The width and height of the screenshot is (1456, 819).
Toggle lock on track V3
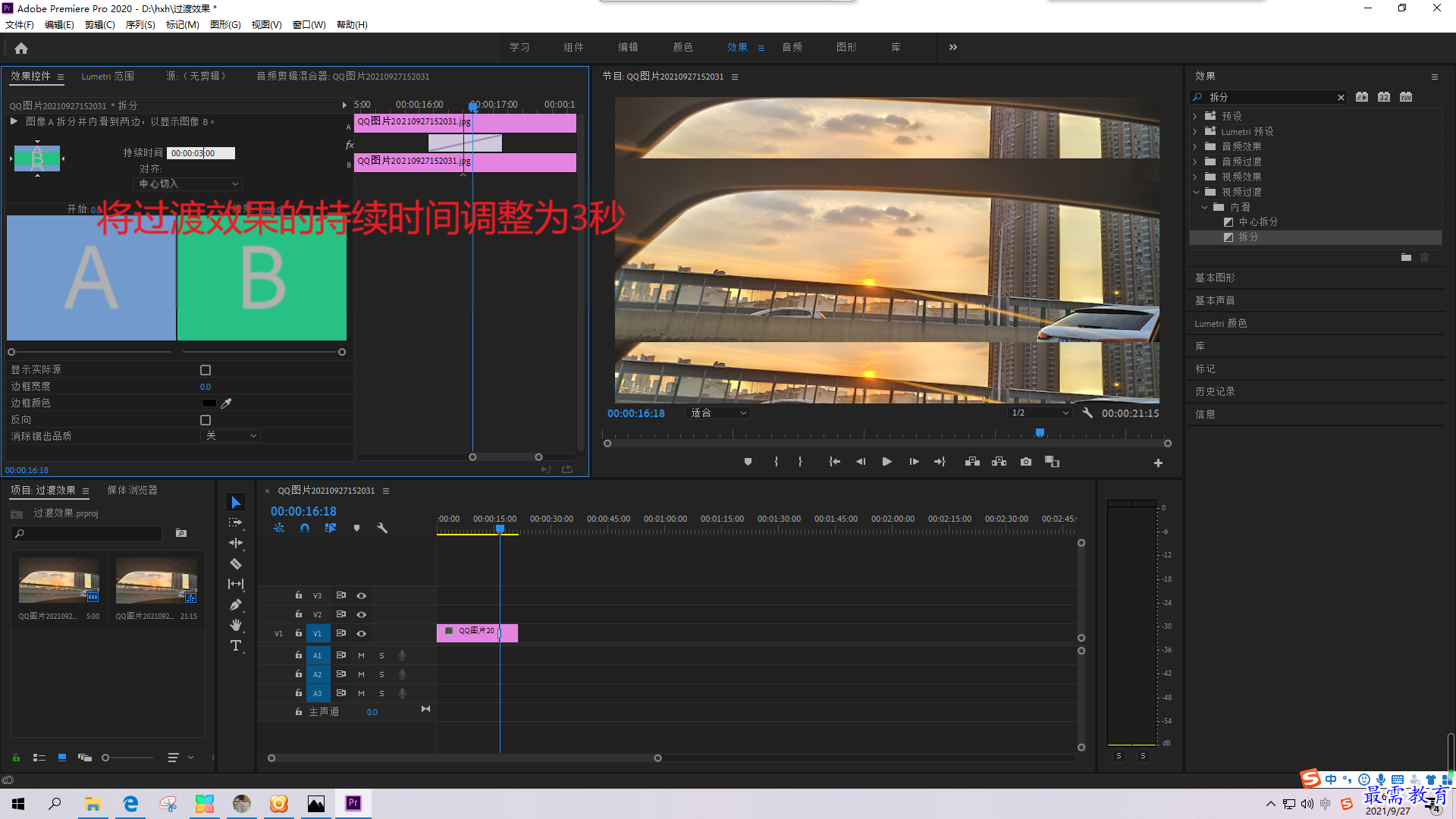click(299, 595)
